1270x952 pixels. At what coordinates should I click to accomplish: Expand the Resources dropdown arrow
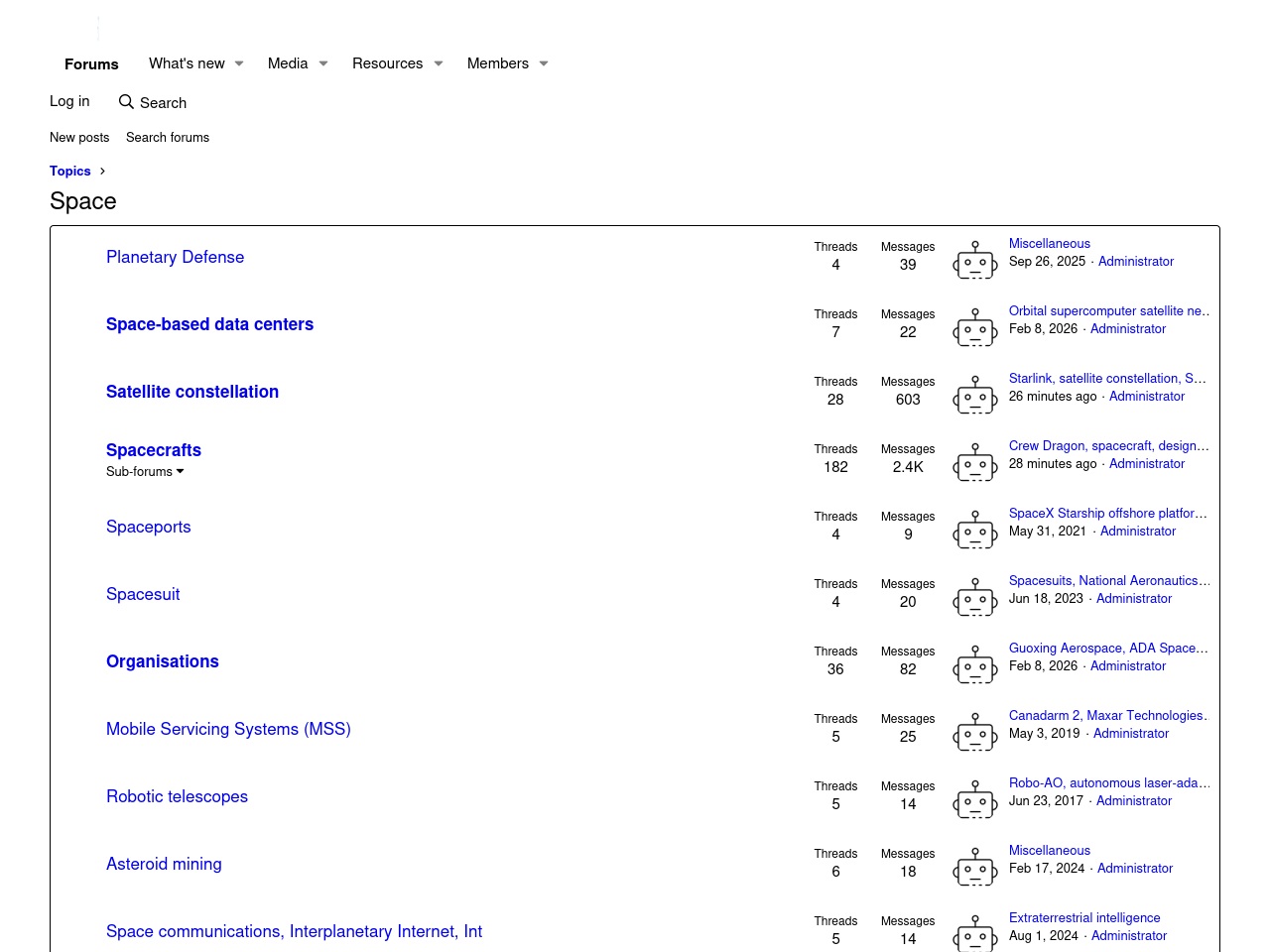tap(439, 63)
